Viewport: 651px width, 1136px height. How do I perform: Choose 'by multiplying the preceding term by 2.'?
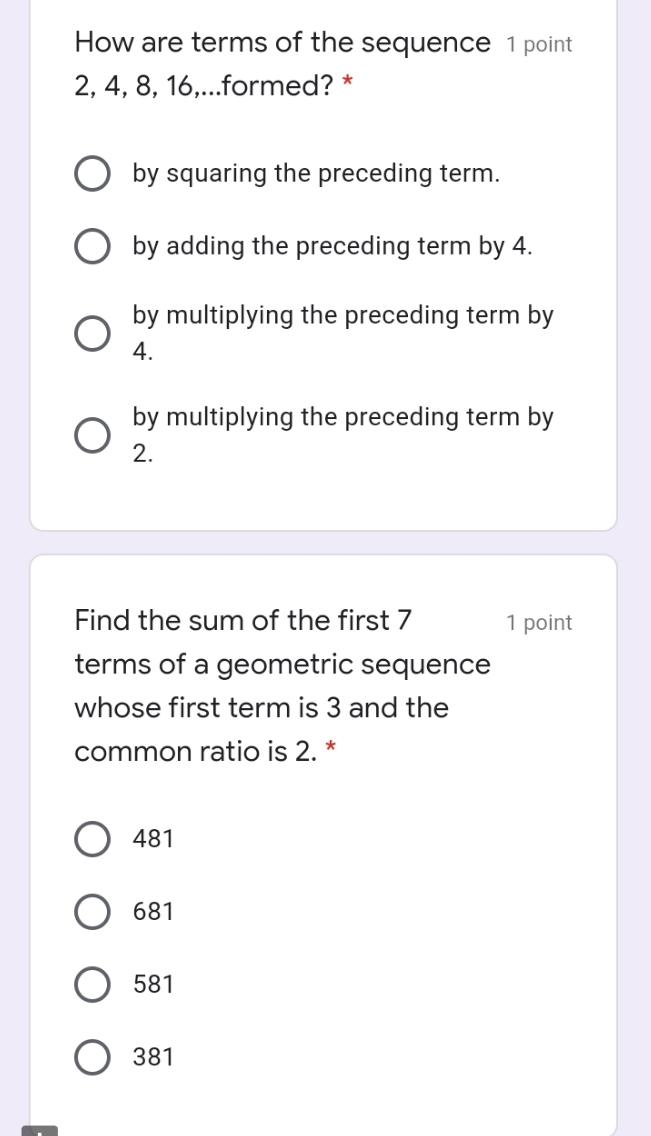click(x=343, y=434)
